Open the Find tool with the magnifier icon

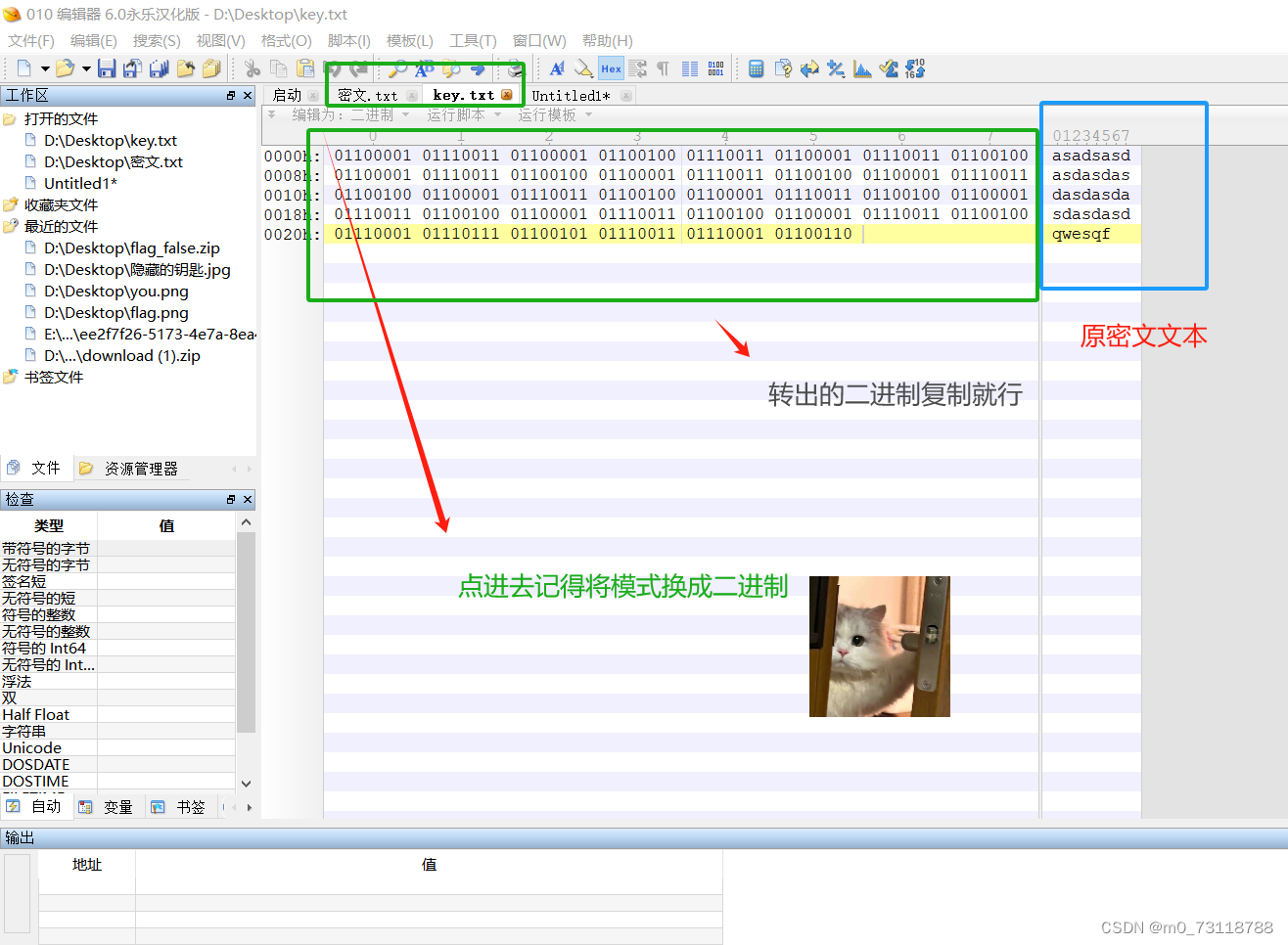pos(399,68)
